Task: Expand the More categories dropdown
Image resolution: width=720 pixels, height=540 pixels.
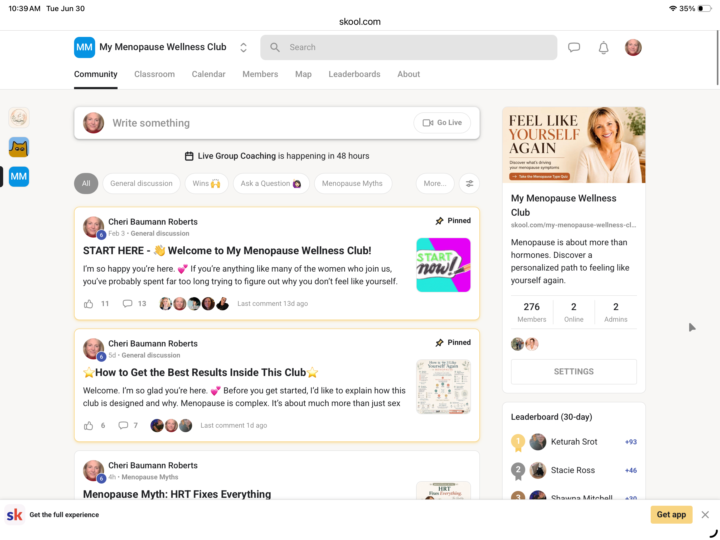Action: click(x=434, y=184)
